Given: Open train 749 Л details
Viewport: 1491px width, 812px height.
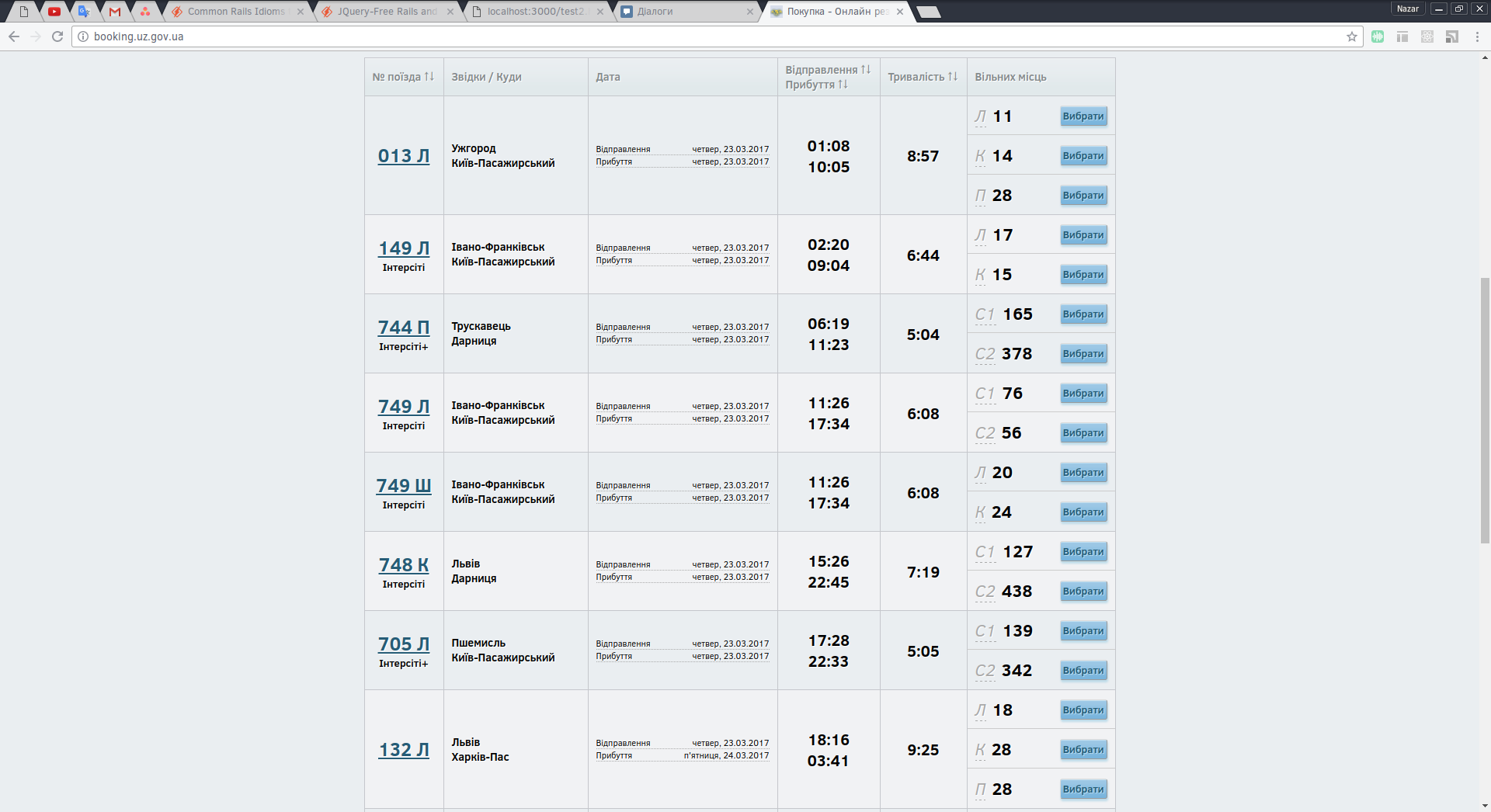Looking at the screenshot, I should [x=404, y=406].
